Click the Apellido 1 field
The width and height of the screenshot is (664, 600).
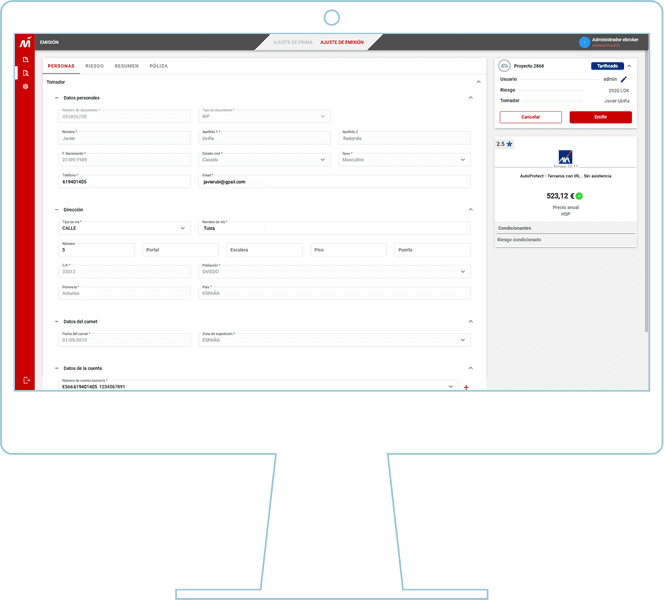pos(264,138)
